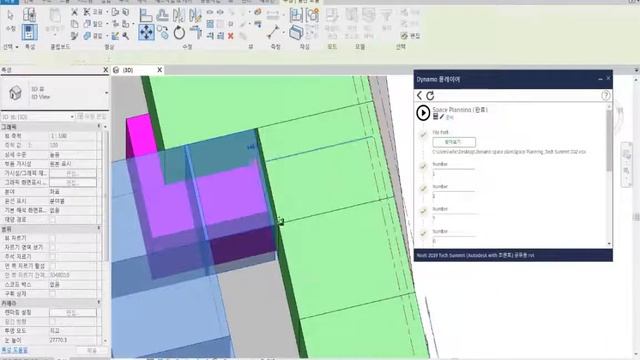Click the 유형 편집 button
This screenshot has height=360, width=640.
tap(92, 117)
